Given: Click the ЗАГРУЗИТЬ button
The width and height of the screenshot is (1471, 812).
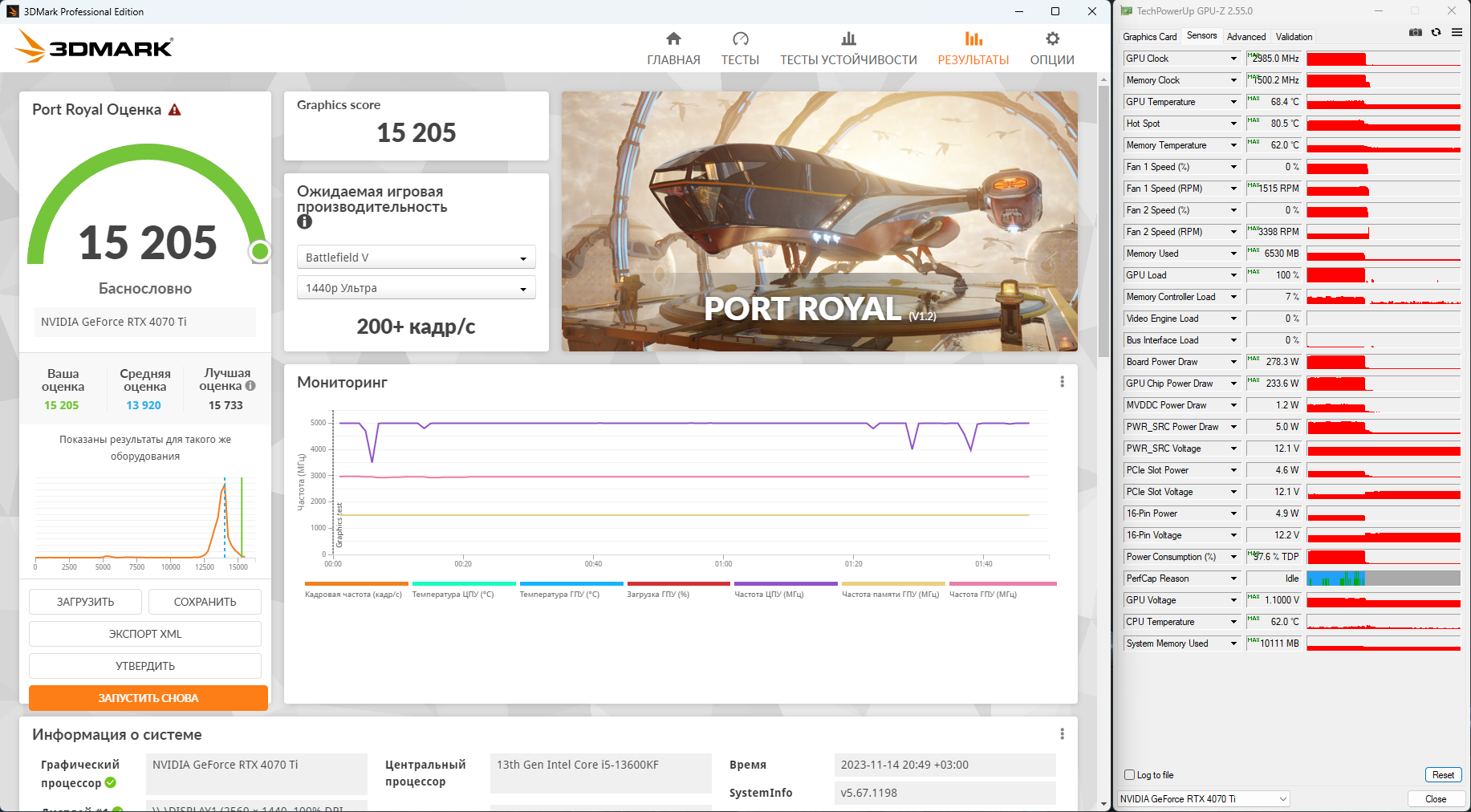Looking at the screenshot, I should pyautogui.click(x=85, y=602).
